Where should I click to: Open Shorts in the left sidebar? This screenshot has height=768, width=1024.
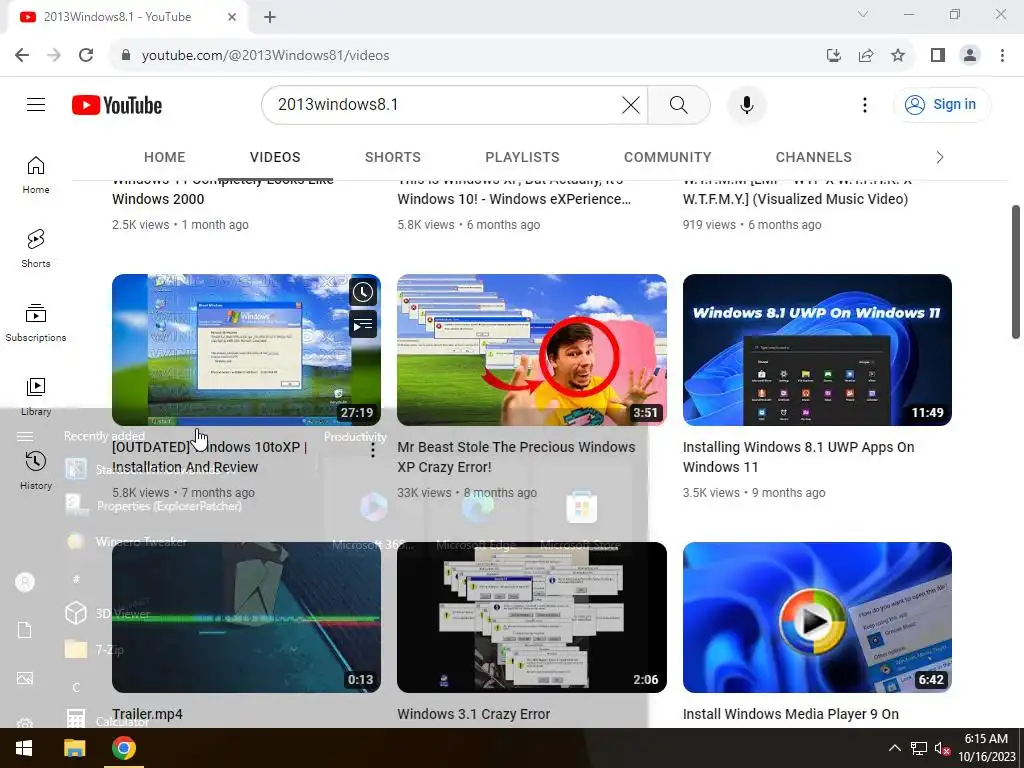pos(36,249)
